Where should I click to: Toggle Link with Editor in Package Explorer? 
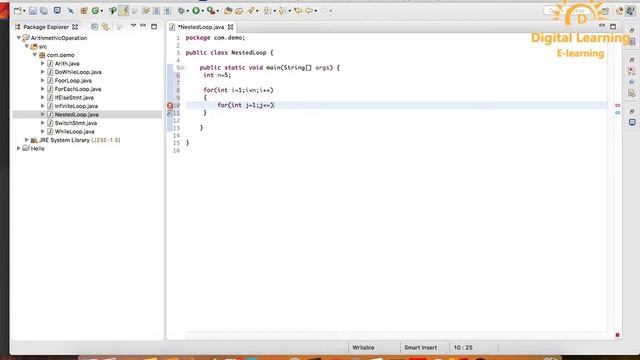pos(106,27)
